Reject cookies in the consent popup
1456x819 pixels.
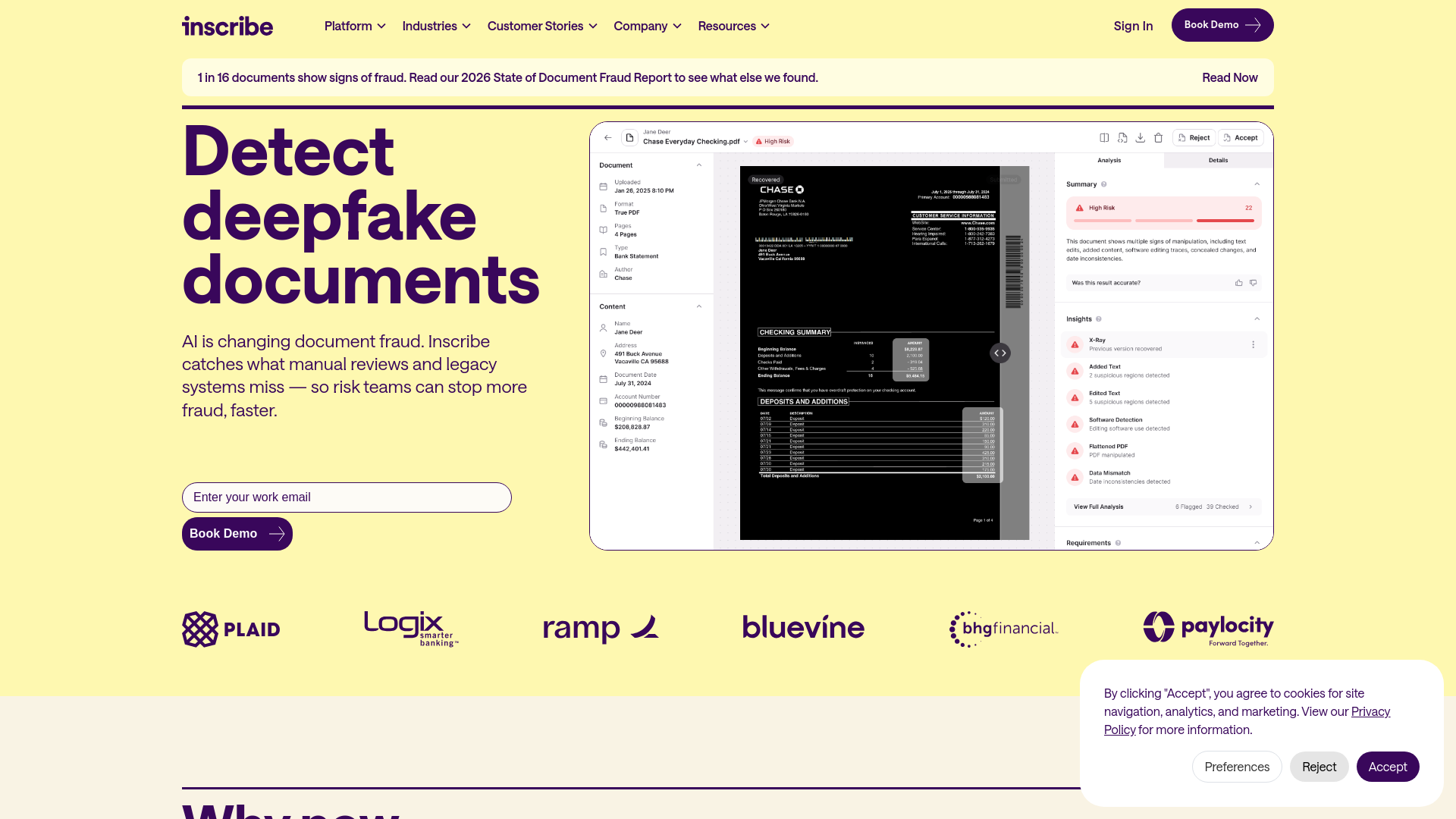(x=1319, y=767)
